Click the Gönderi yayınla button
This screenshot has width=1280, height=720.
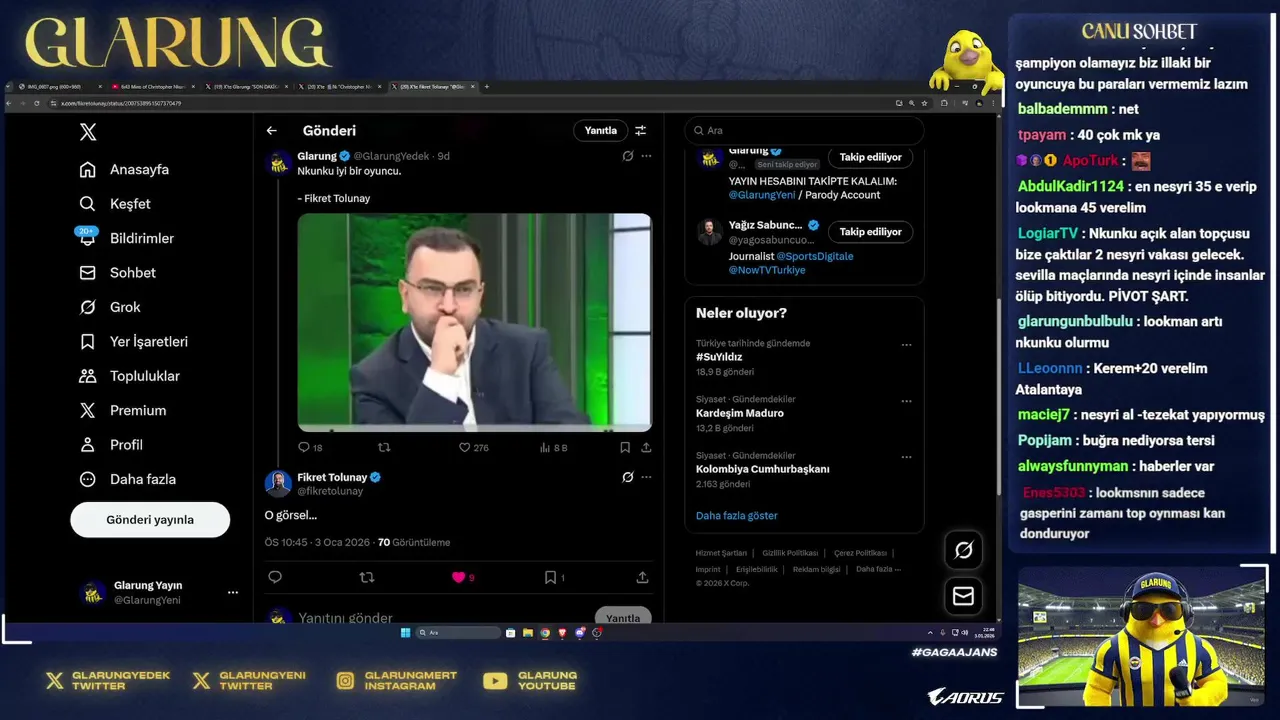click(x=150, y=520)
